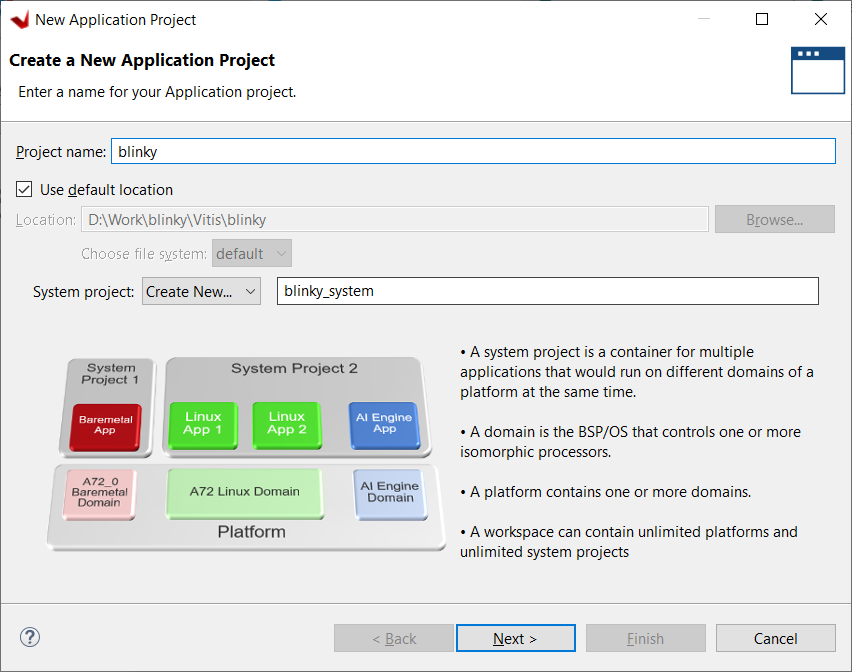This screenshot has width=852, height=672.
Task: Click into the Project name field
Action: [x=473, y=151]
